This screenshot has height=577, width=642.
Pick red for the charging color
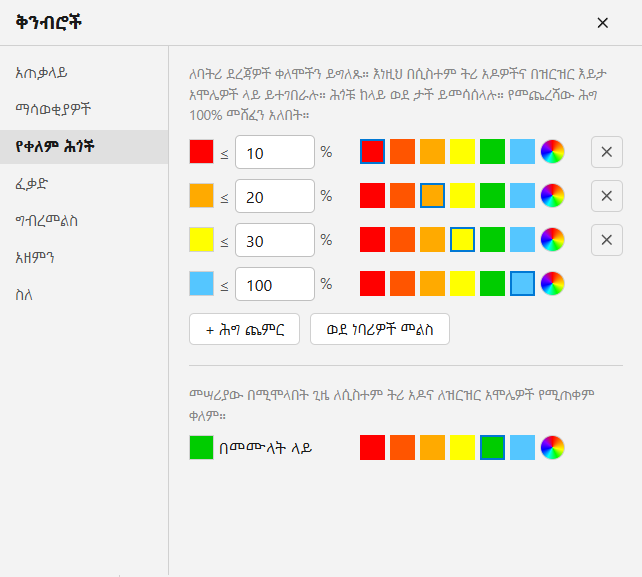(x=373, y=448)
